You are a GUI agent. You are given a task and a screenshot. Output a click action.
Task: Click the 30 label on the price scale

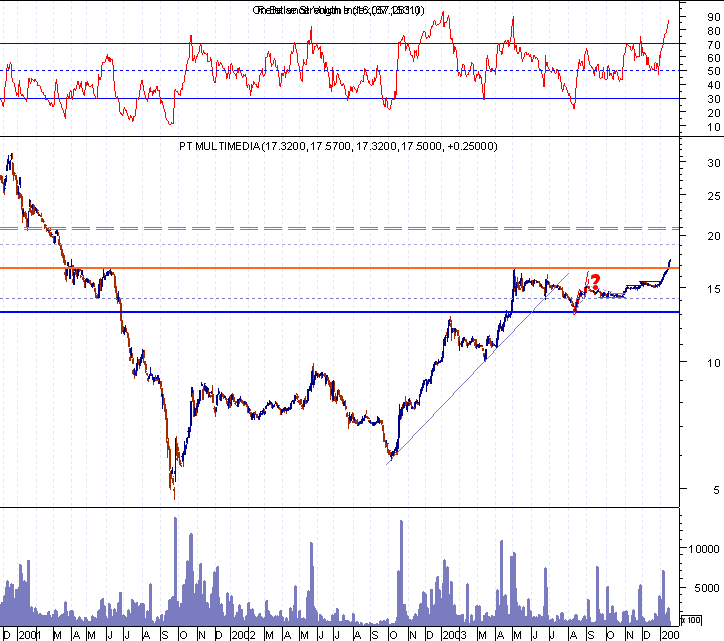click(713, 163)
